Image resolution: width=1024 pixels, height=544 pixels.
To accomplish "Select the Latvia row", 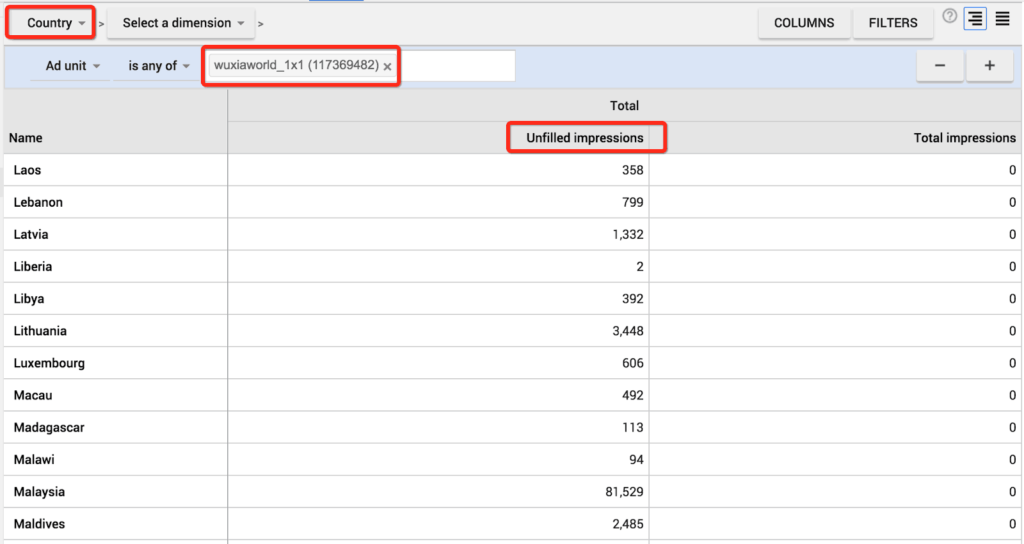I will (512, 234).
